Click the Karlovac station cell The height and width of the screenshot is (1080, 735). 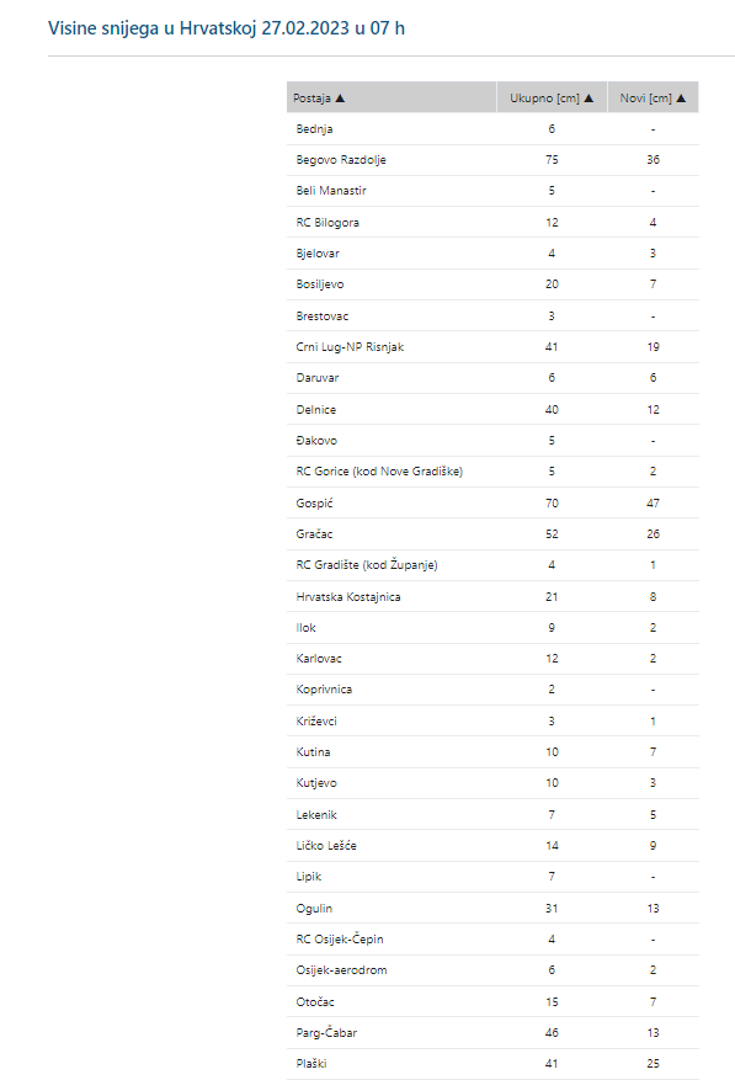(319, 659)
